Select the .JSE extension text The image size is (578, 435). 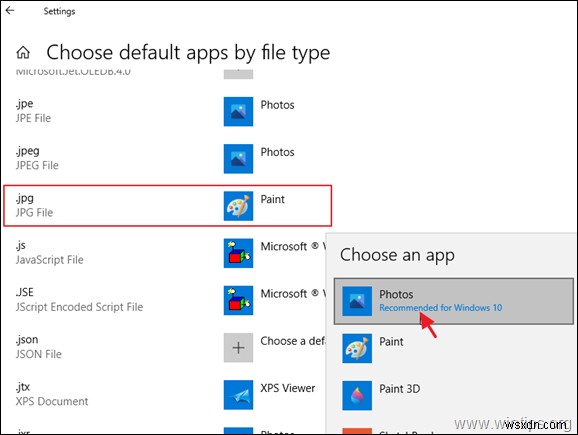[x=24, y=292]
